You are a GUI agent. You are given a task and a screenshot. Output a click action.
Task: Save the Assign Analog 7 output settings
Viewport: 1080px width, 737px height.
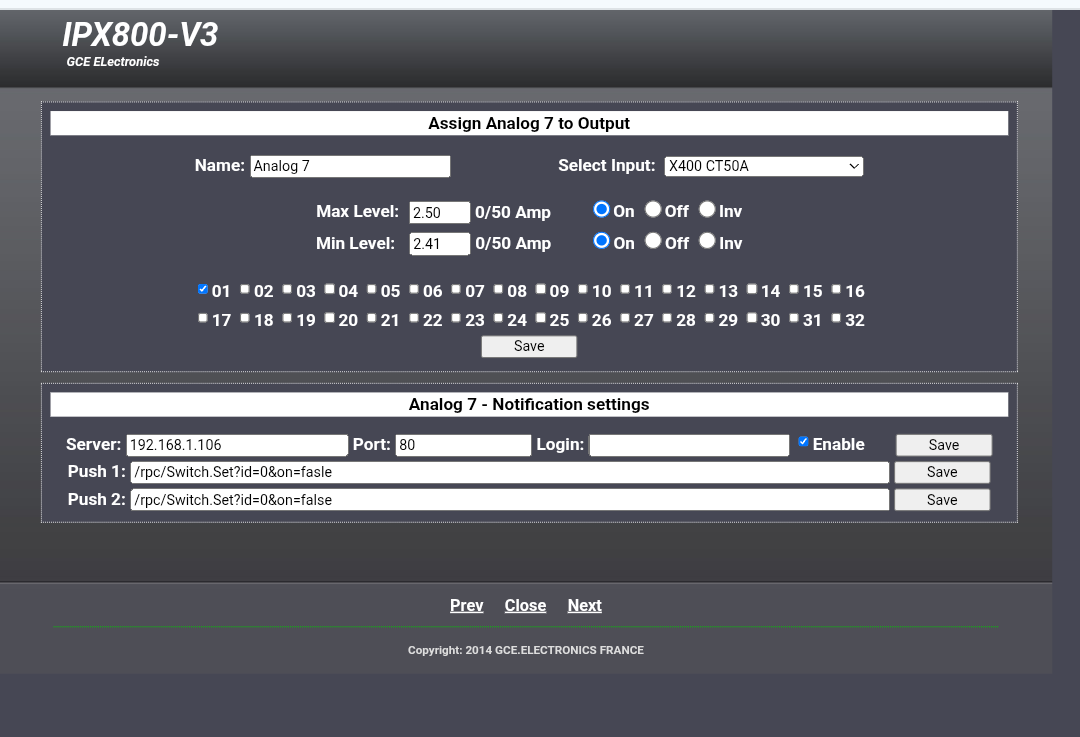click(x=529, y=346)
